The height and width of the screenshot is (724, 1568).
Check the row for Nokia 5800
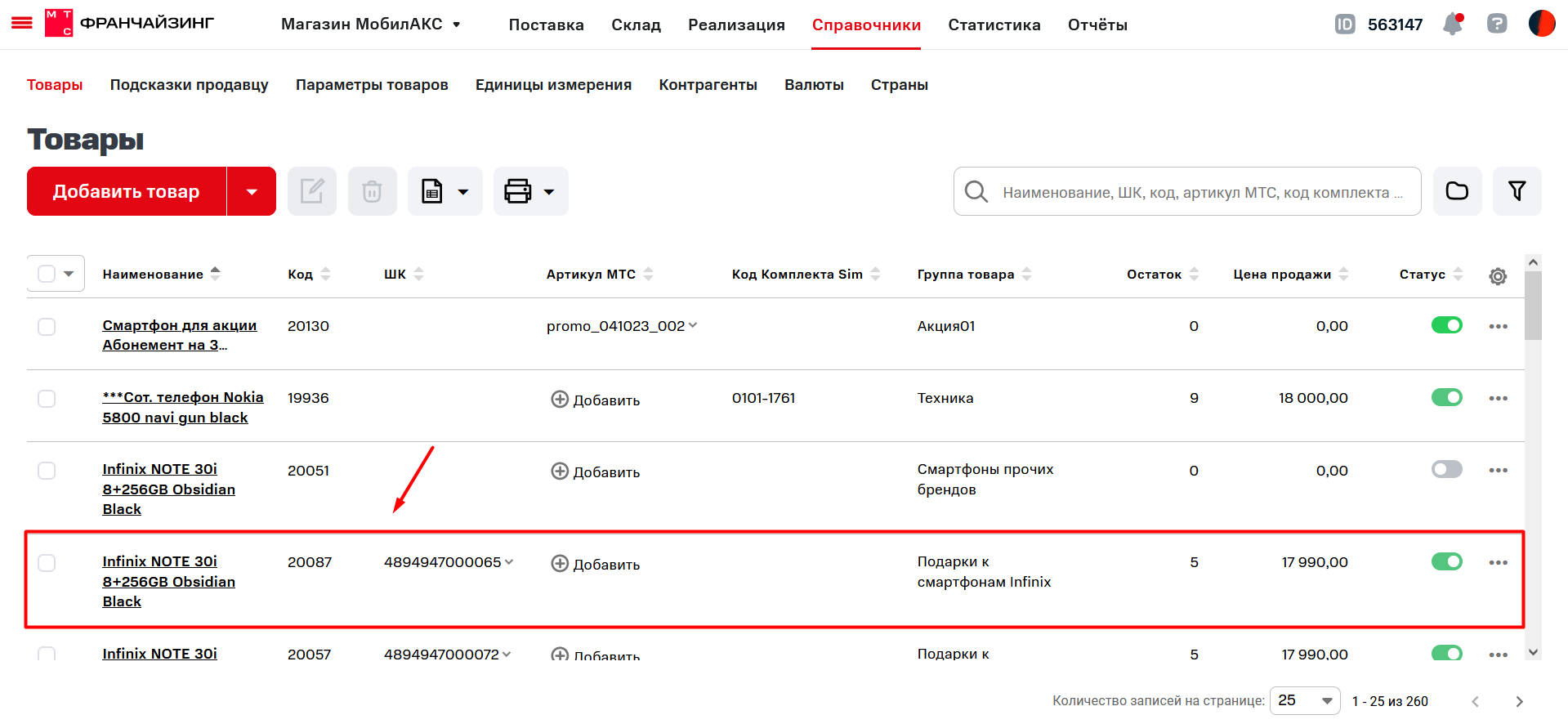[47, 399]
